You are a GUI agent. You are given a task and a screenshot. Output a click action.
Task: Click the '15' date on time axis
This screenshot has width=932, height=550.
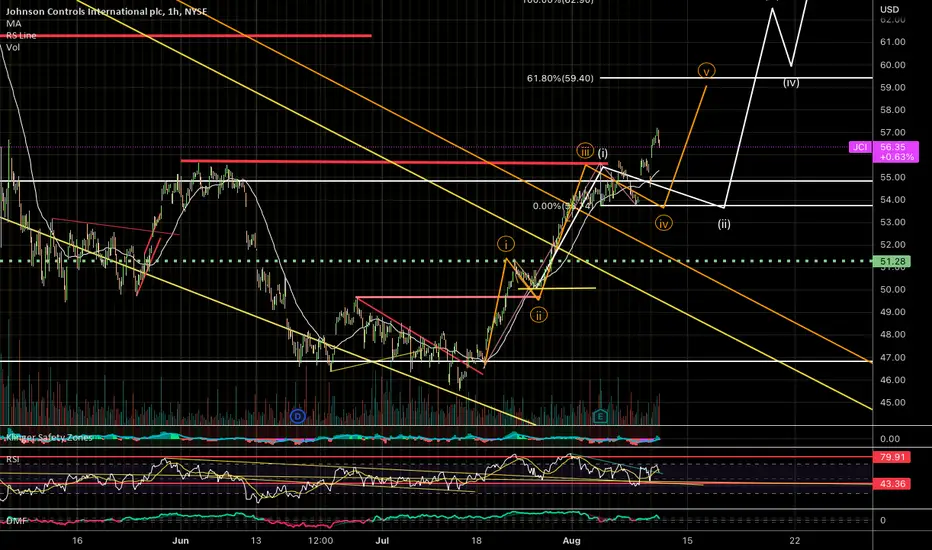[x=687, y=540]
